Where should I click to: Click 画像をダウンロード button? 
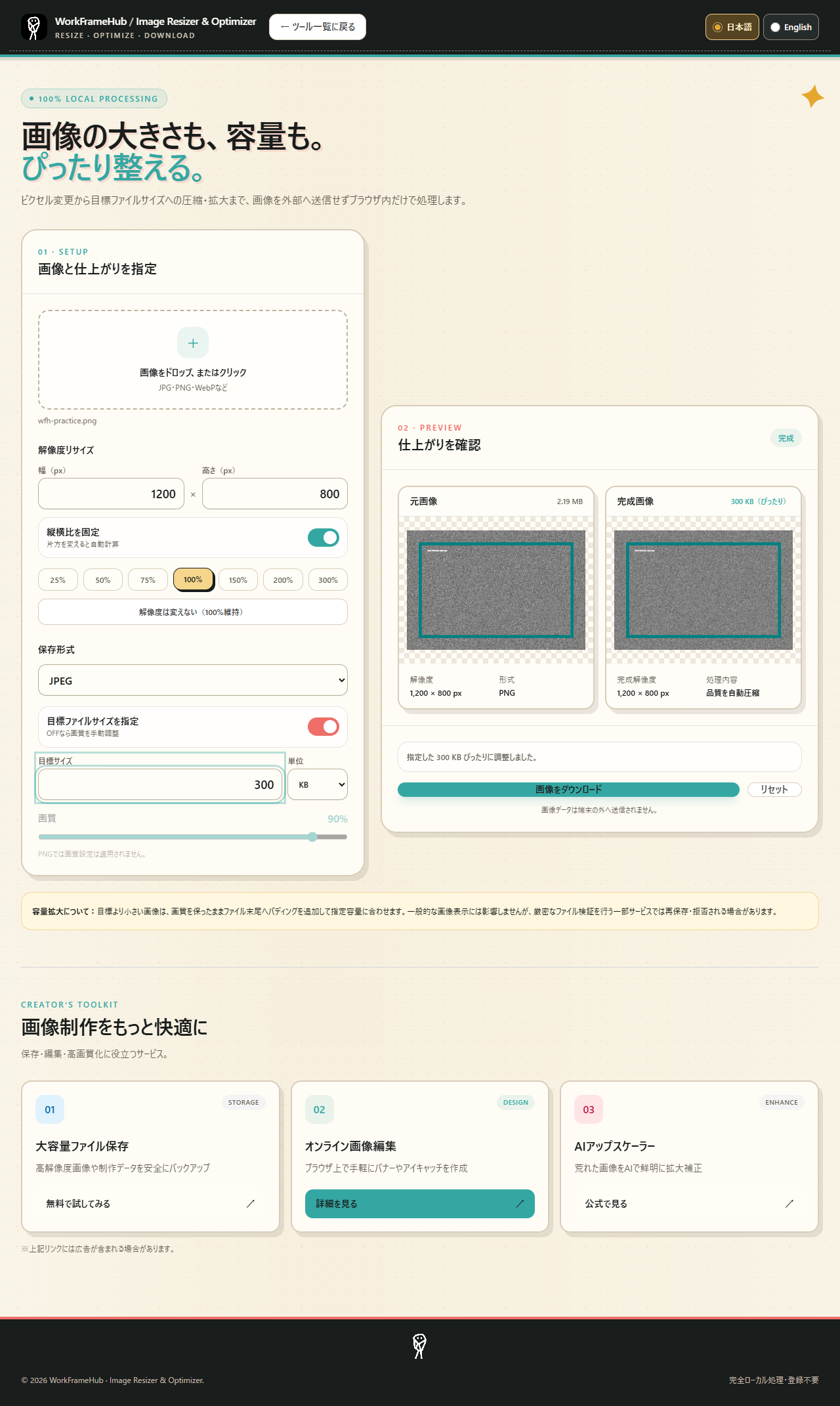[x=568, y=790]
